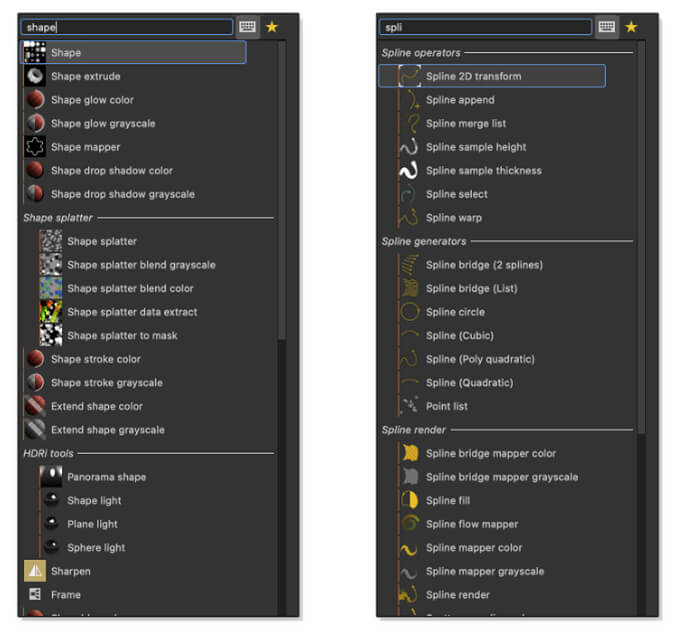Select the Shape mapper icon
The image size is (680, 634).
click(x=35, y=147)
